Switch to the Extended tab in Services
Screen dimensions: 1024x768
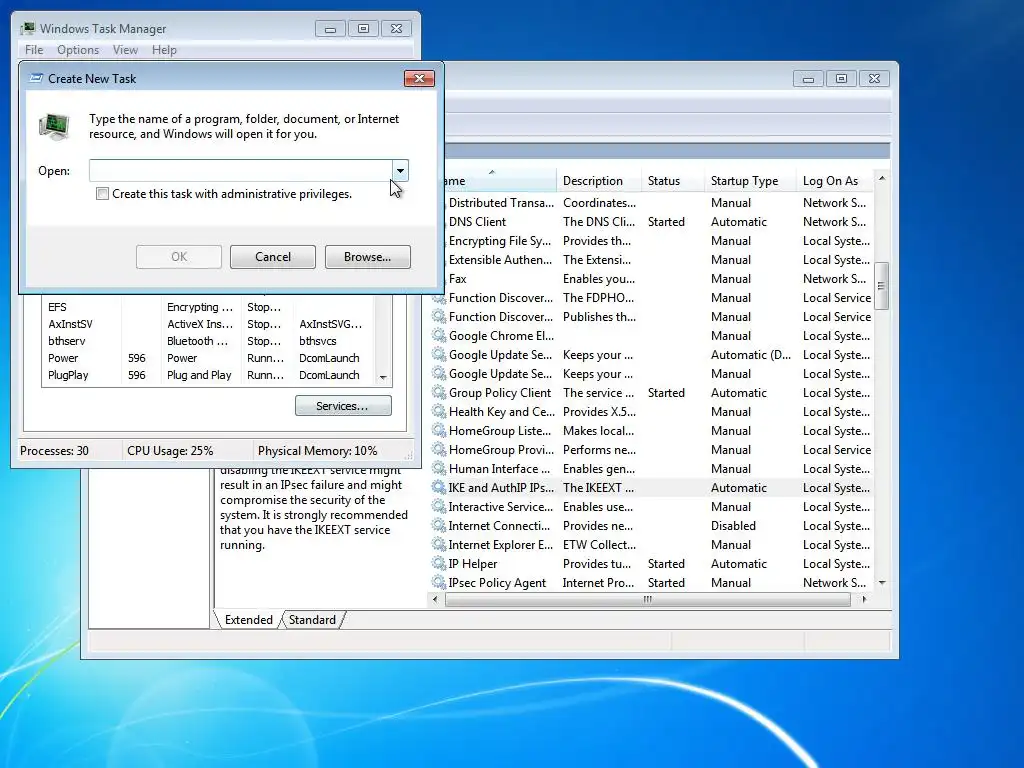pyautogui.click(x=248, y=620)
